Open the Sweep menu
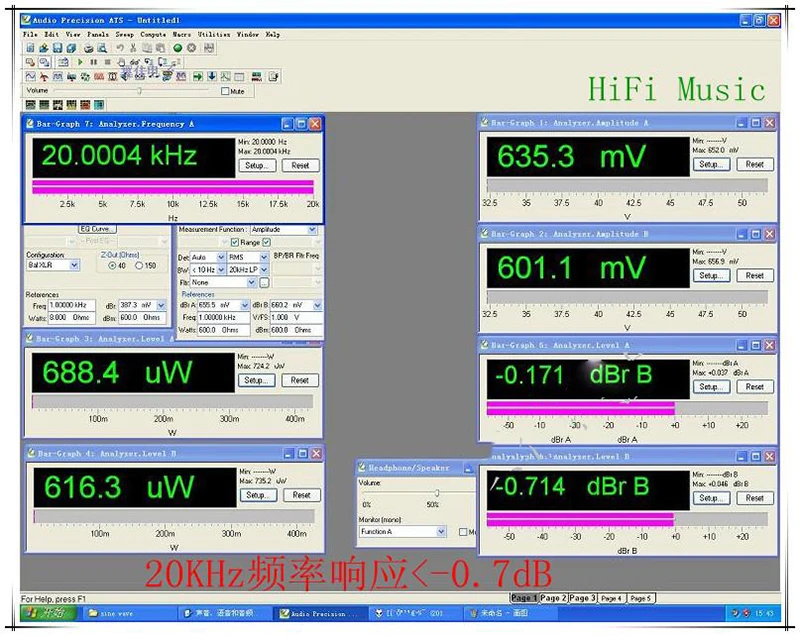The width and height of the screenshot is (800, 636). (x=124, y=34)
